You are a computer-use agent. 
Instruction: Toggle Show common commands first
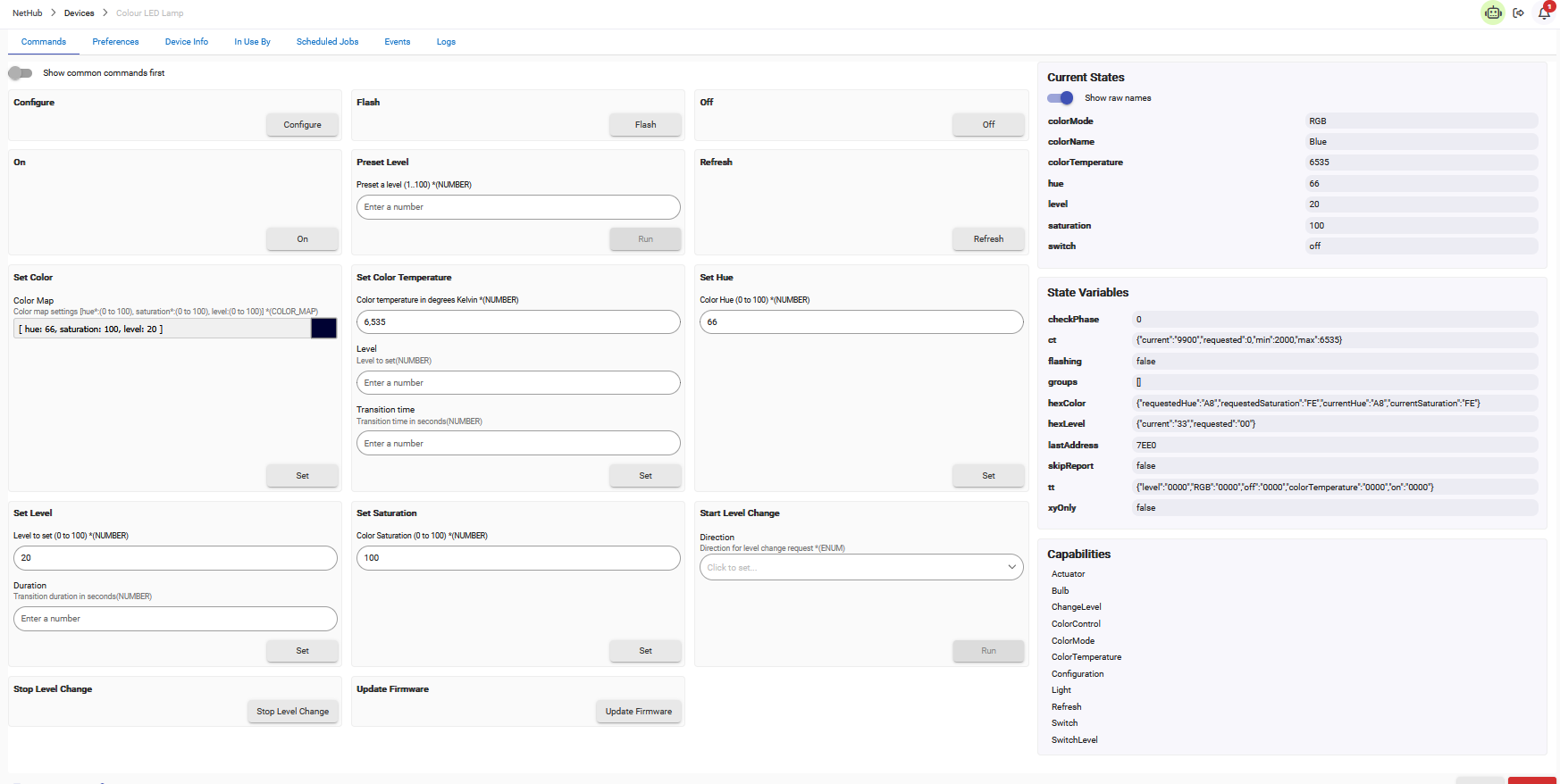[20, 73]
